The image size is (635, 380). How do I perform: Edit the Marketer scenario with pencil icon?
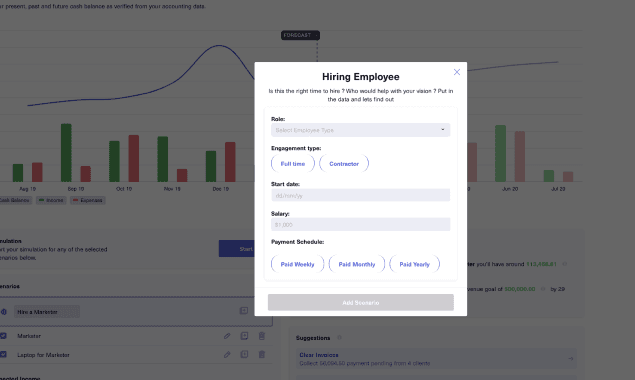[227, 336]
